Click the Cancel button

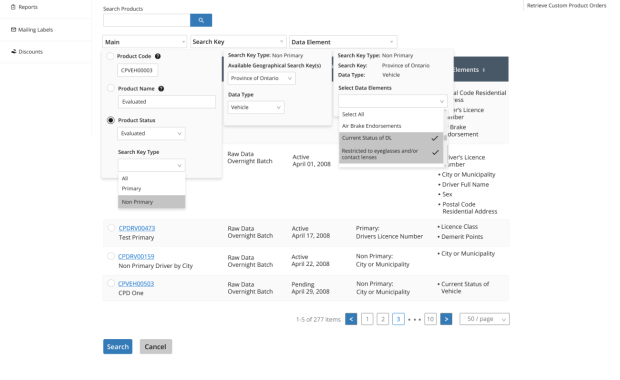tap(155, 347)
